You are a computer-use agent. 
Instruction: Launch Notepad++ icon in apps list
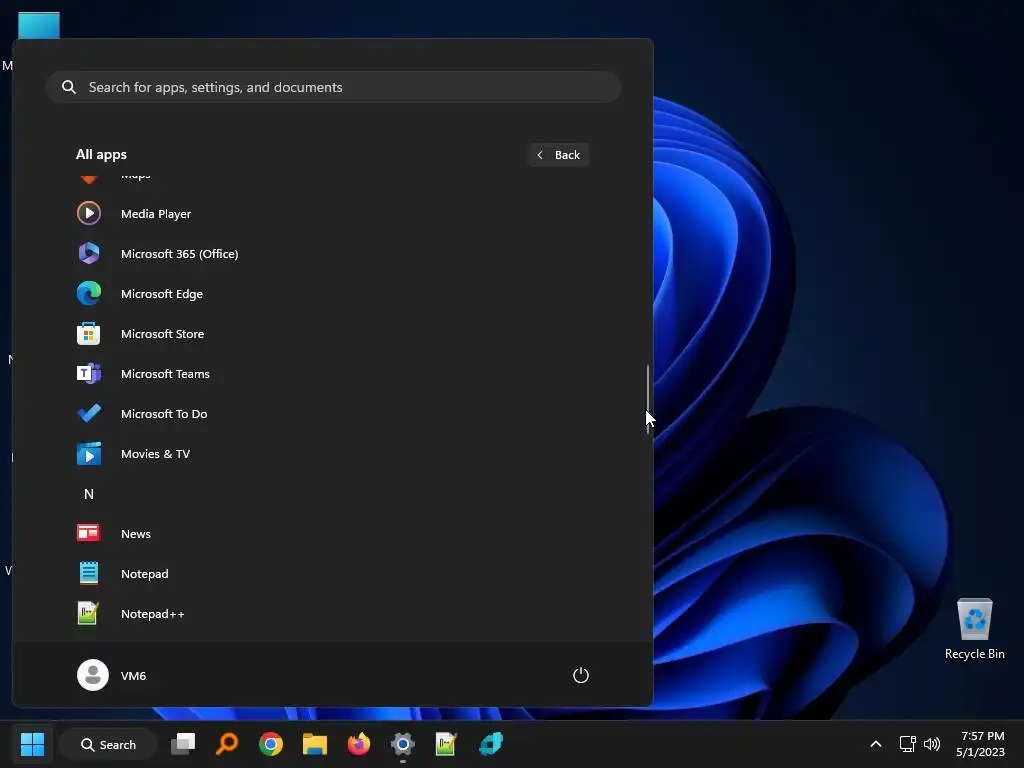coord(88,613)
